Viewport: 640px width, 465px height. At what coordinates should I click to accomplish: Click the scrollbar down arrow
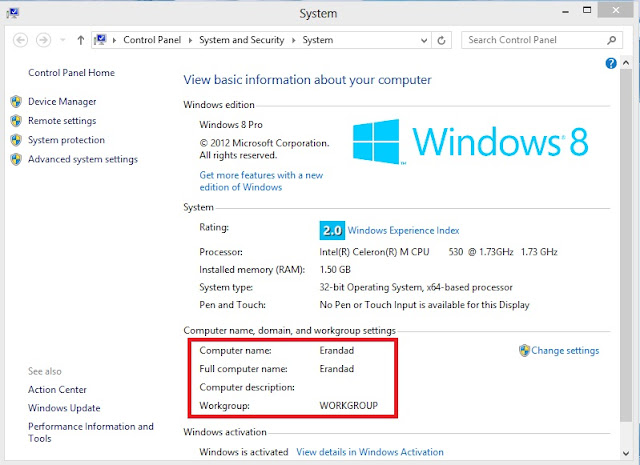[x=626, y=453]
